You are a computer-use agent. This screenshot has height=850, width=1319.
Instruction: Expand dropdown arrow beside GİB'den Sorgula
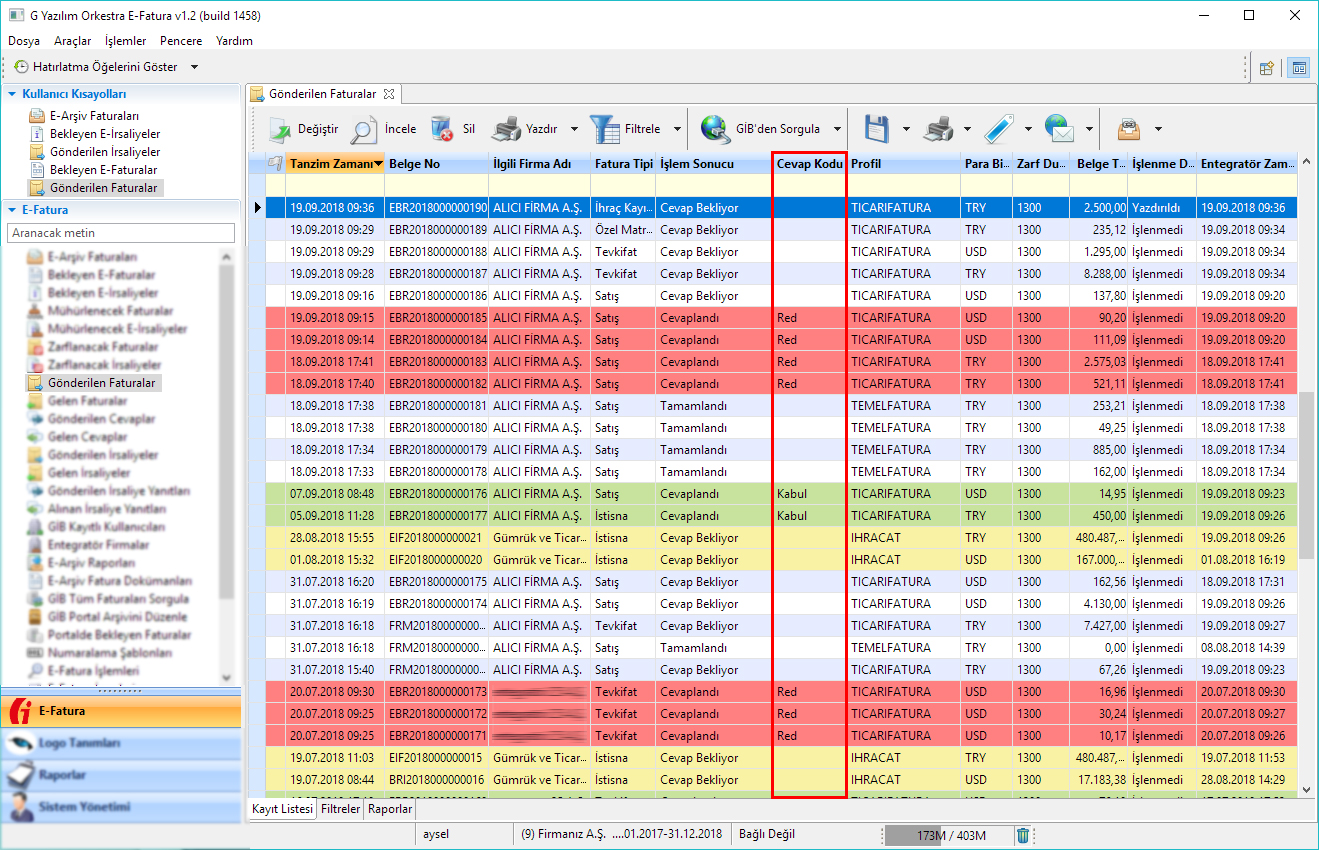coord(837,129)
